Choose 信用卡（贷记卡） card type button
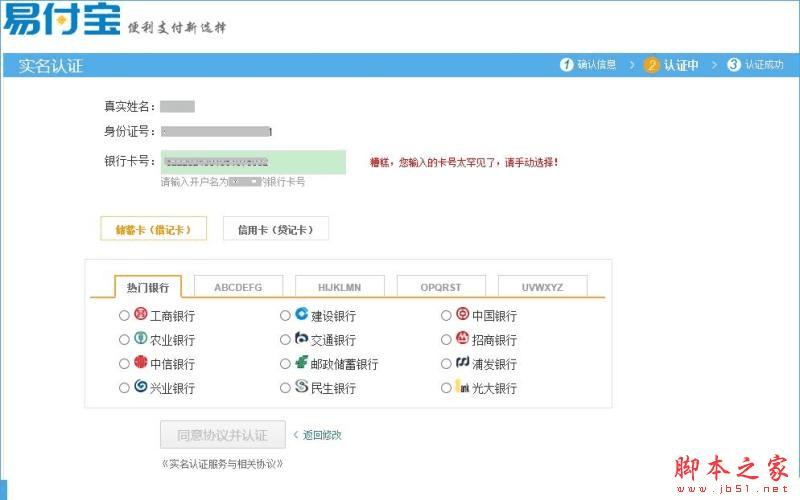The image size is (800, 500). click(x=275, y=229)
